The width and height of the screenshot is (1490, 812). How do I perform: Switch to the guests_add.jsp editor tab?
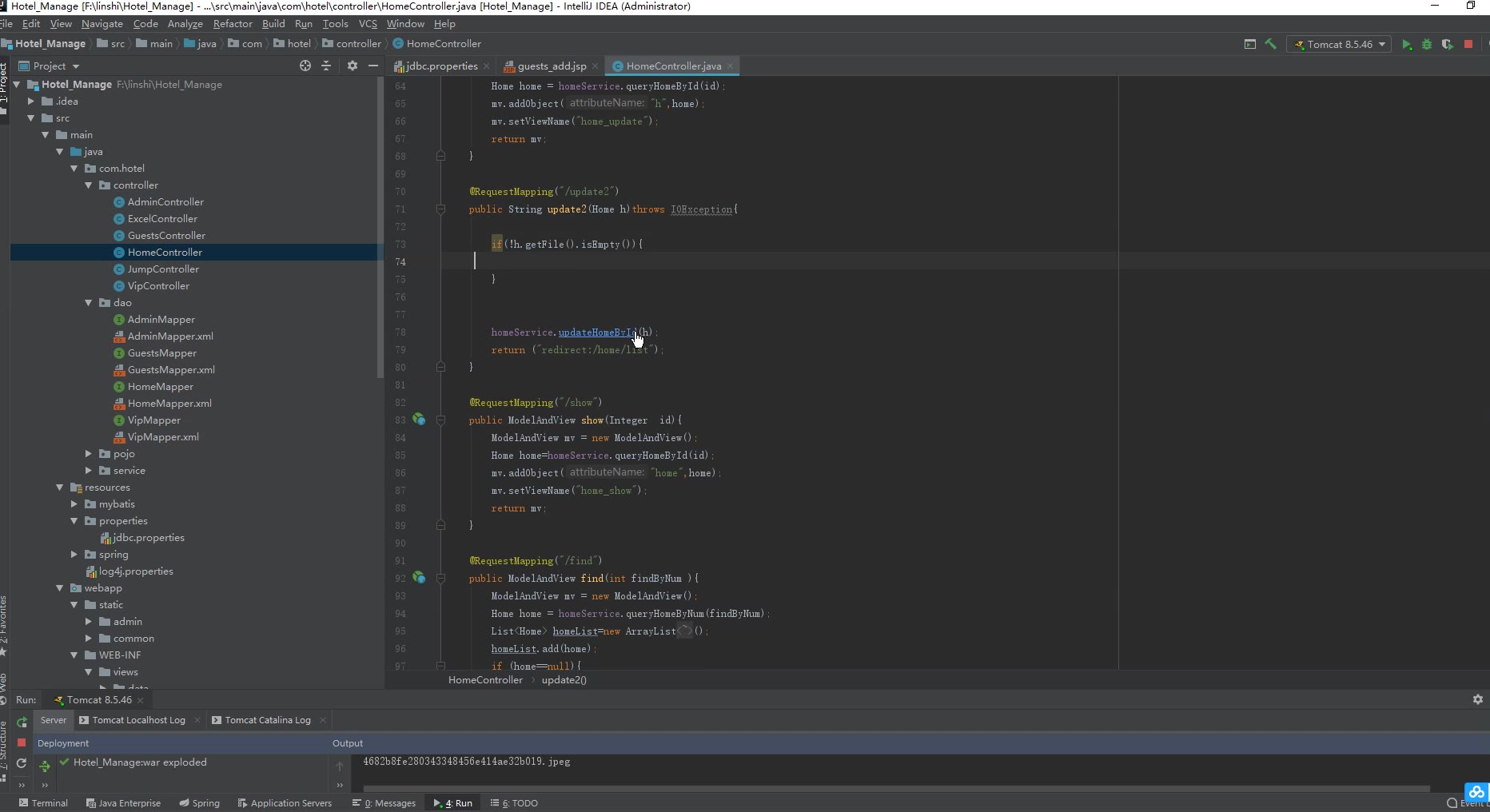pyautogui.click(x=551, y=66)
